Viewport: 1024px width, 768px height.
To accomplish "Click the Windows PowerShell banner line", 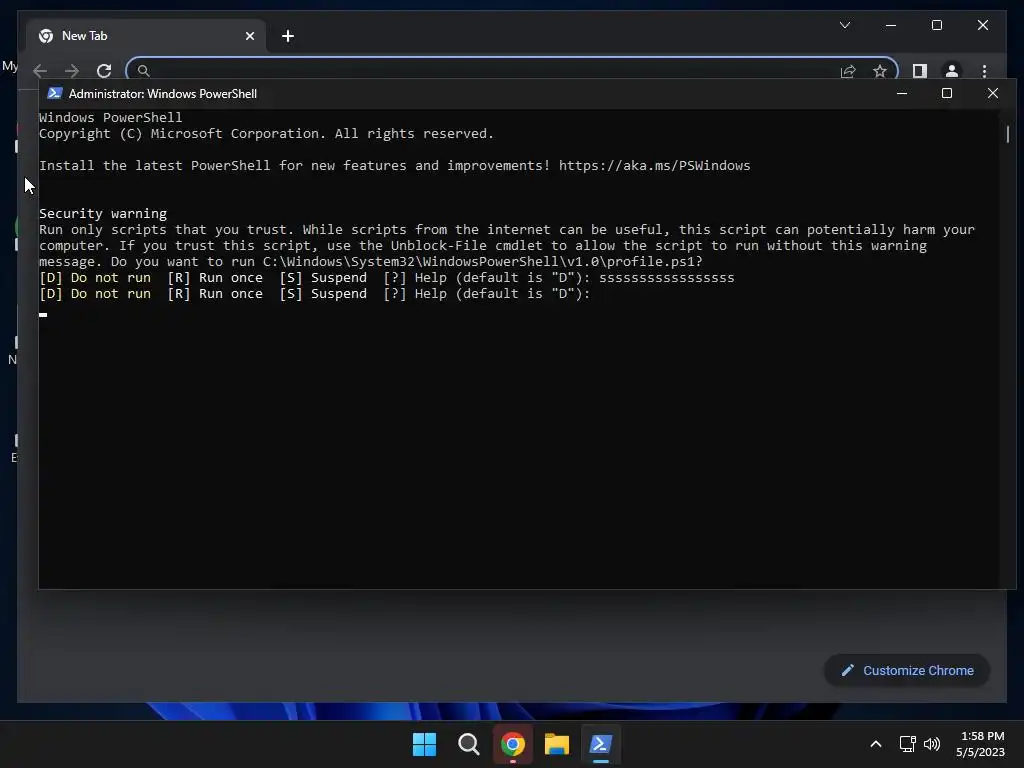I will tap(110, 118).
